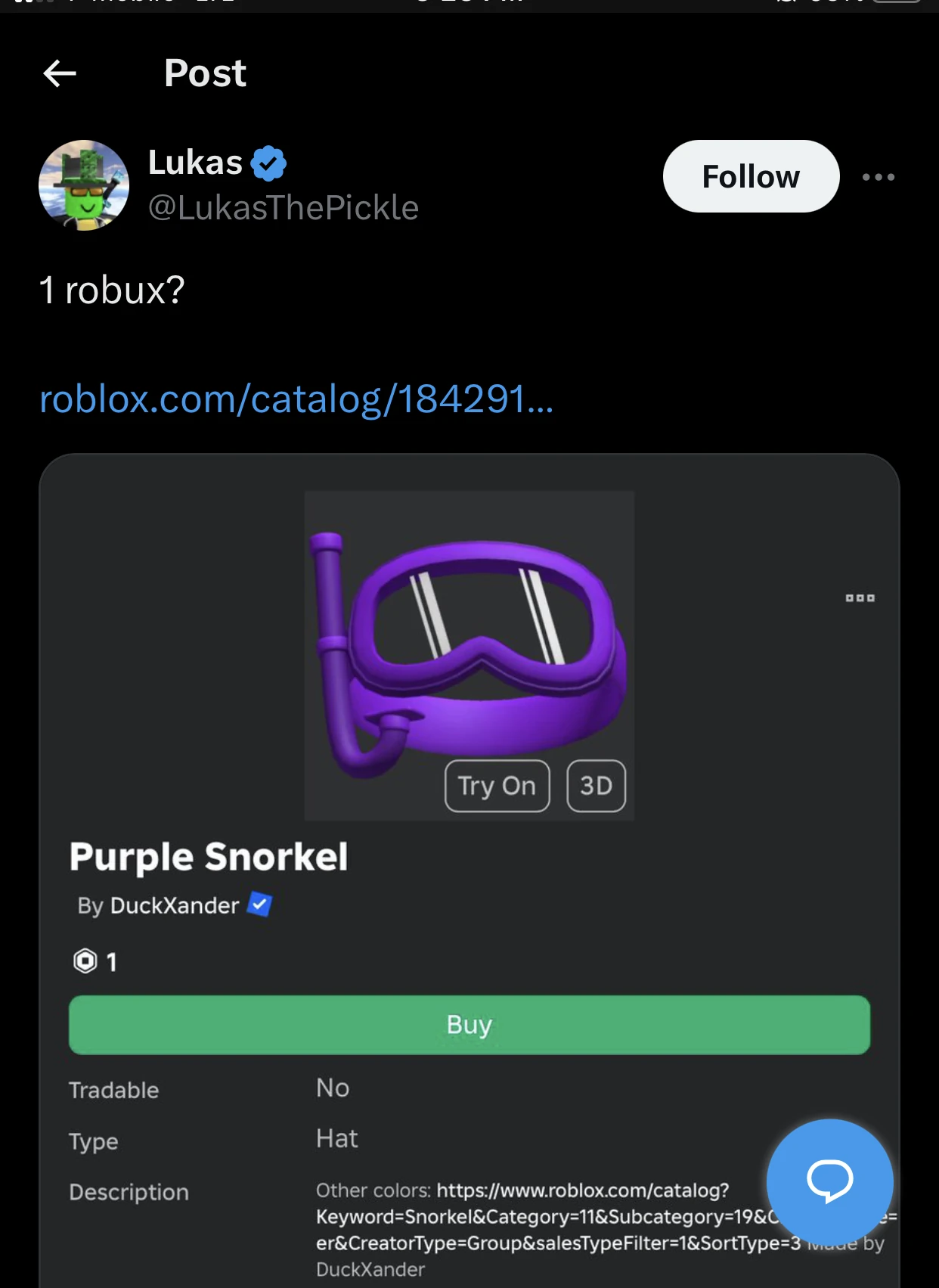The height and width of the screenshot is (1288, 939).
Task: Open the three-dot menu beside Follow button
Action: (x=878, y=176)
